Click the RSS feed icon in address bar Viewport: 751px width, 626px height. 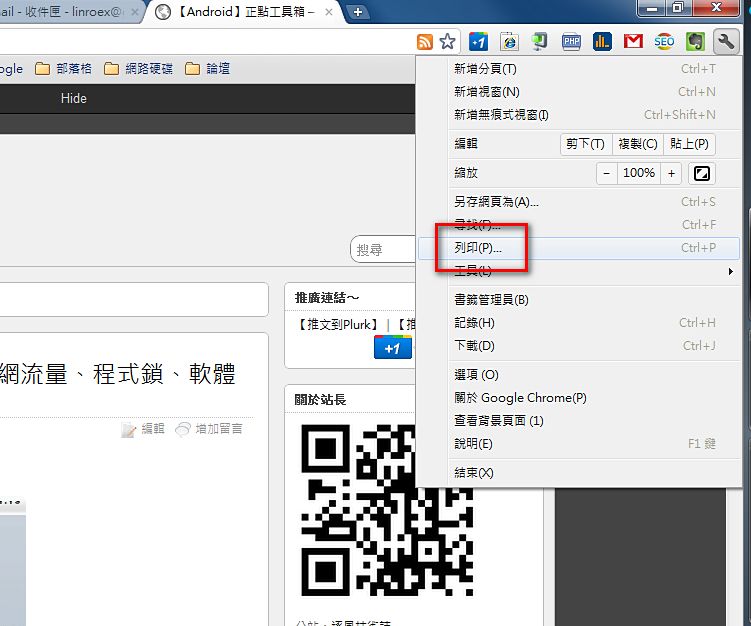pos(425,42)
